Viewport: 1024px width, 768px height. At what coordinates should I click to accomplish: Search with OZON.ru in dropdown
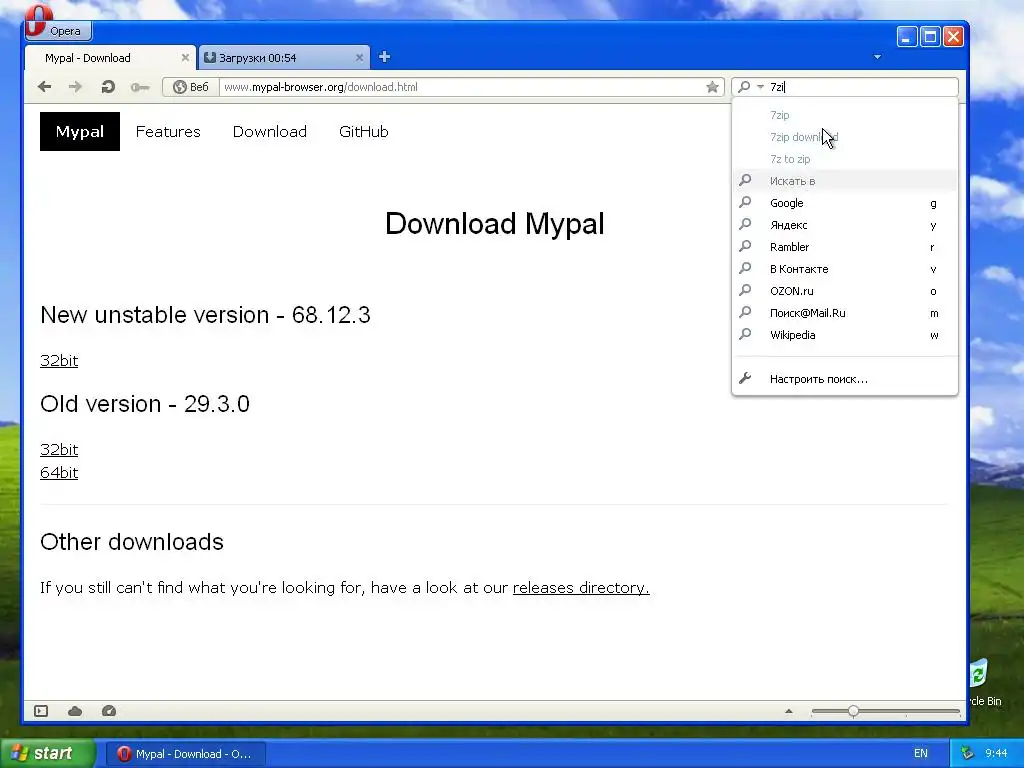[845, 291]
